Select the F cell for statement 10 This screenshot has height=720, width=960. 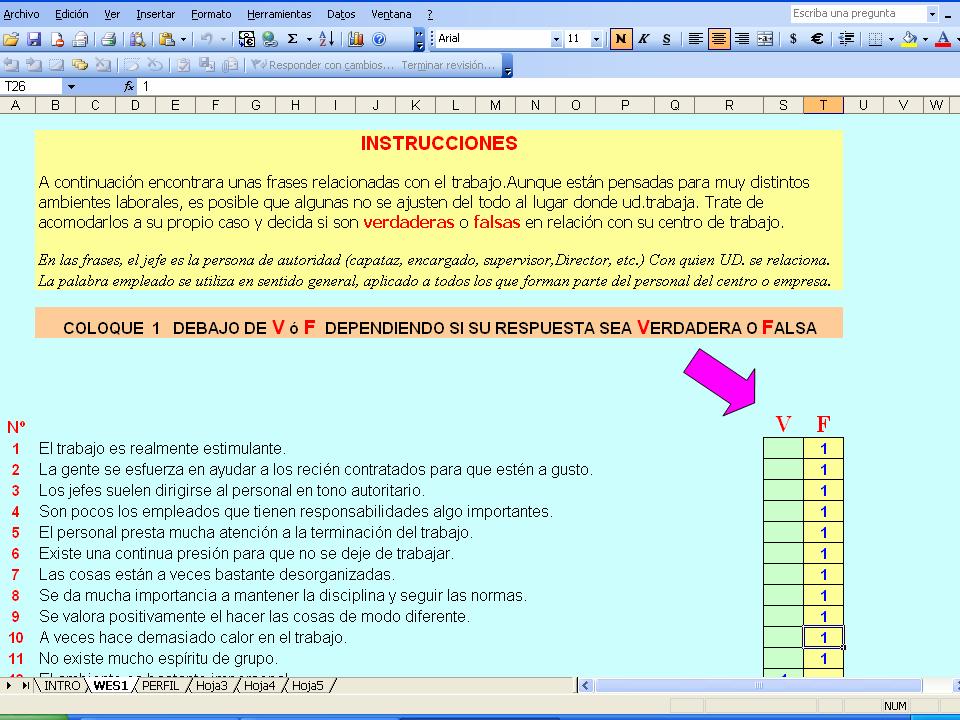click(823, 637)
